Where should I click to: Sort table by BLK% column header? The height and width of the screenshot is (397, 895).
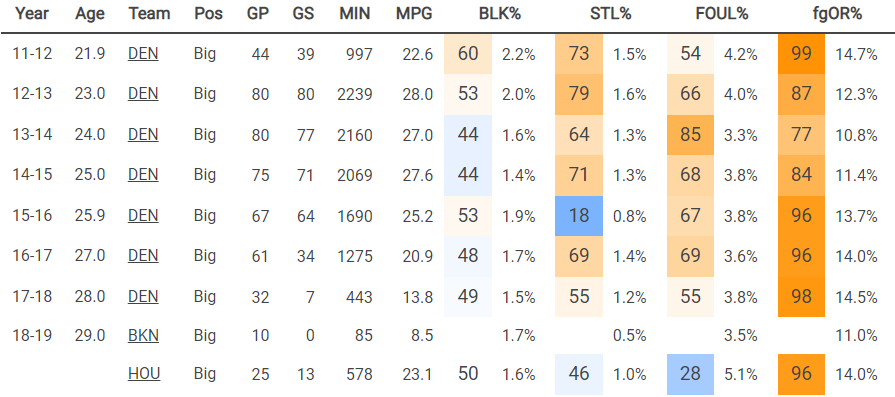(x=499, y=14)
